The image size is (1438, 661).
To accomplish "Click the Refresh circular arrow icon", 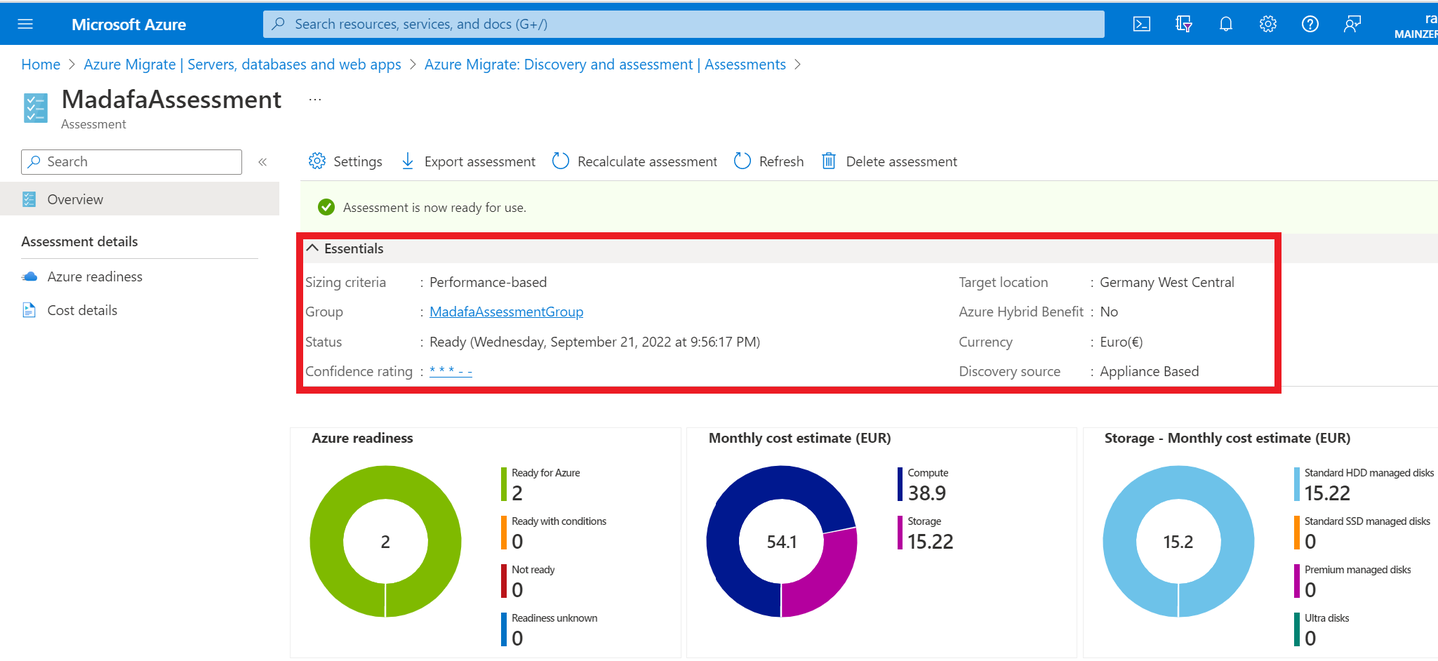I will 742,161.
